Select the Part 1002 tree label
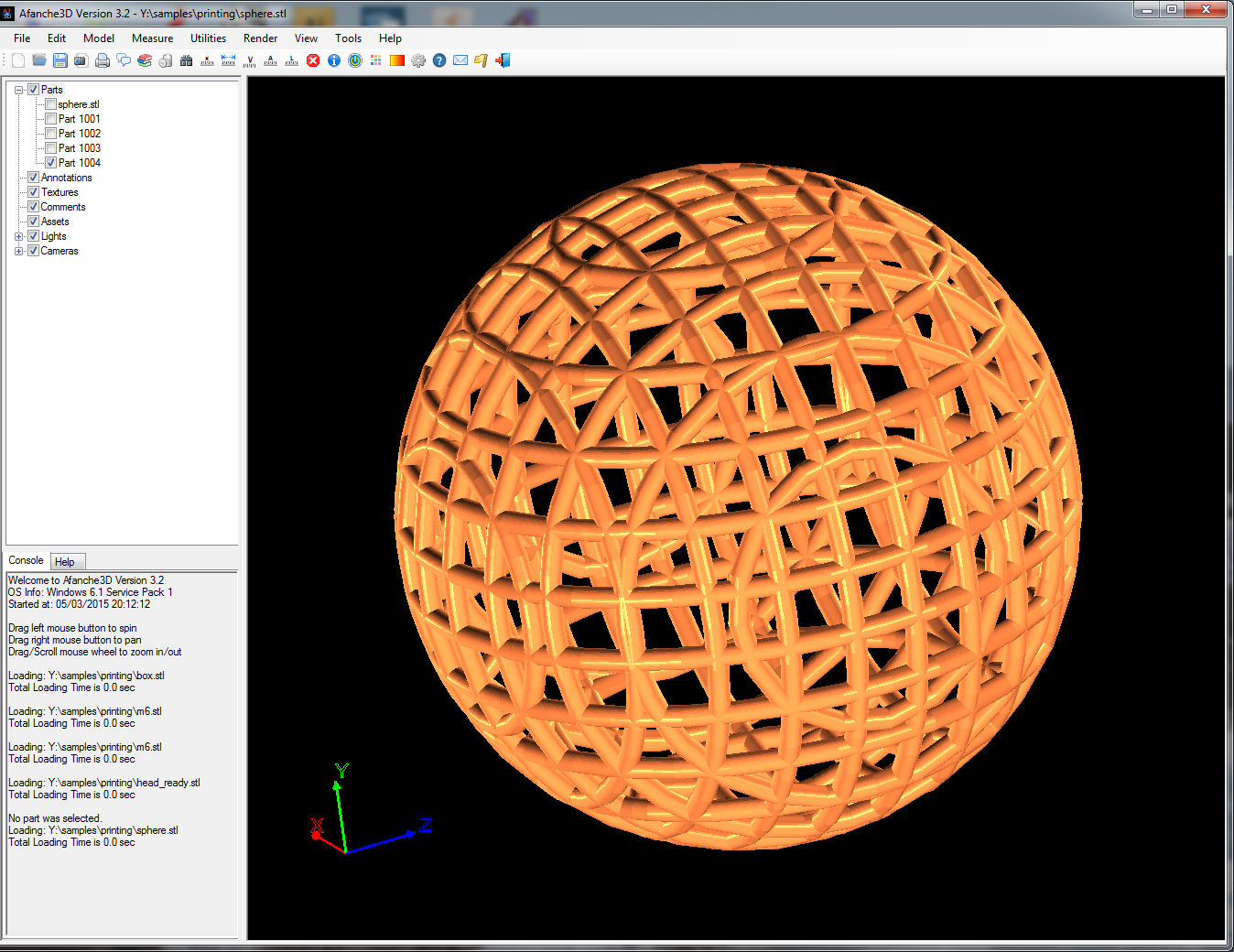 click(x=80, y=134)
